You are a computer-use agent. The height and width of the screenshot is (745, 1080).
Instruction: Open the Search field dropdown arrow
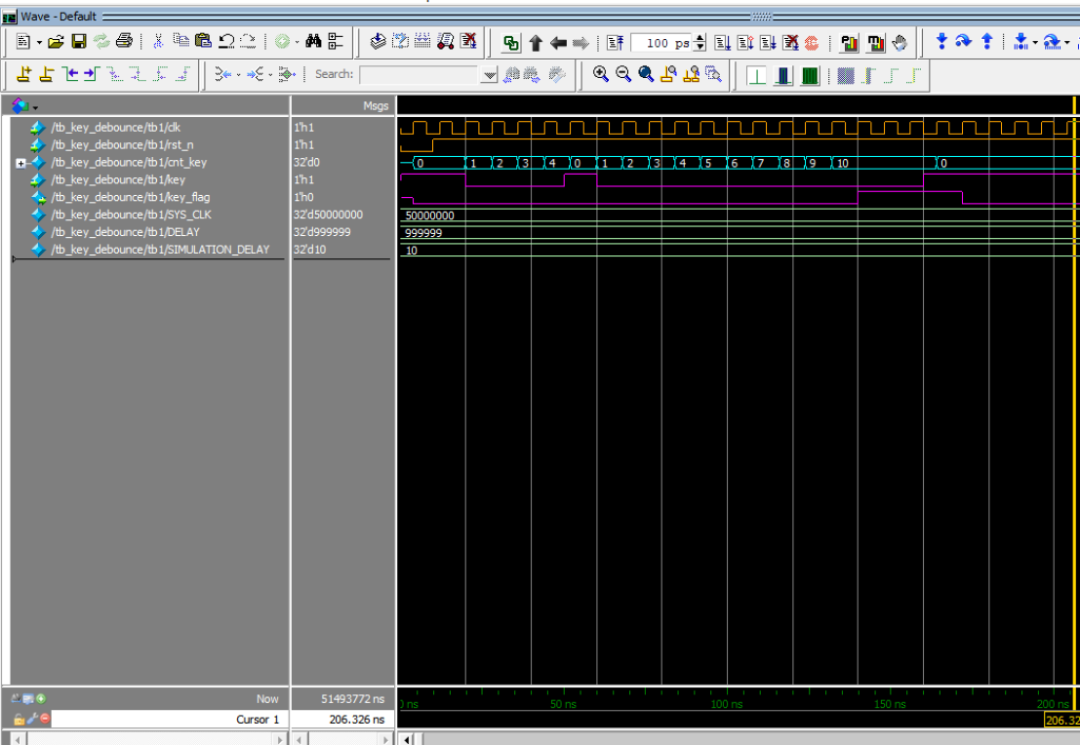489,75
